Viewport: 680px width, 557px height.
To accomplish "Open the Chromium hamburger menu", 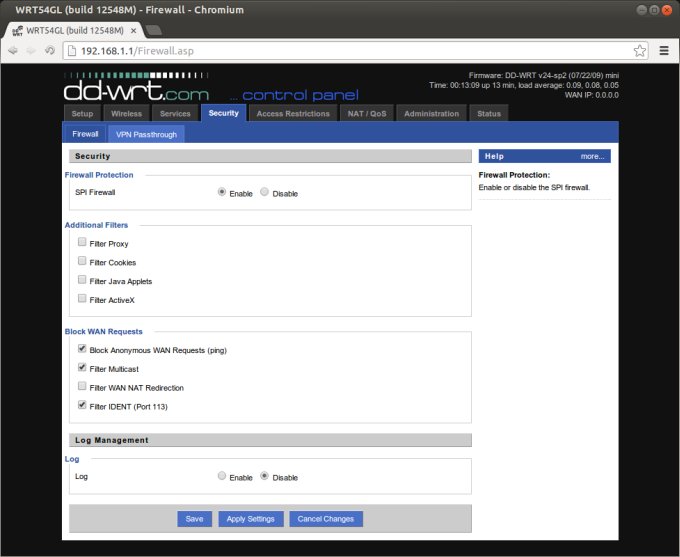I will pos(664,51).
